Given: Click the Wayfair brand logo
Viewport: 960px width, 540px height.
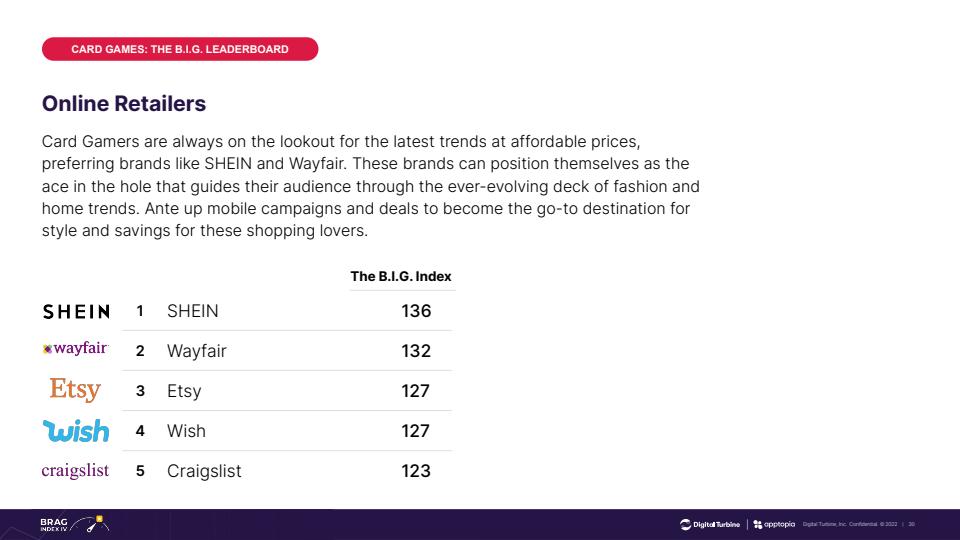Looking at the screenshot, I should coord(75,349).
